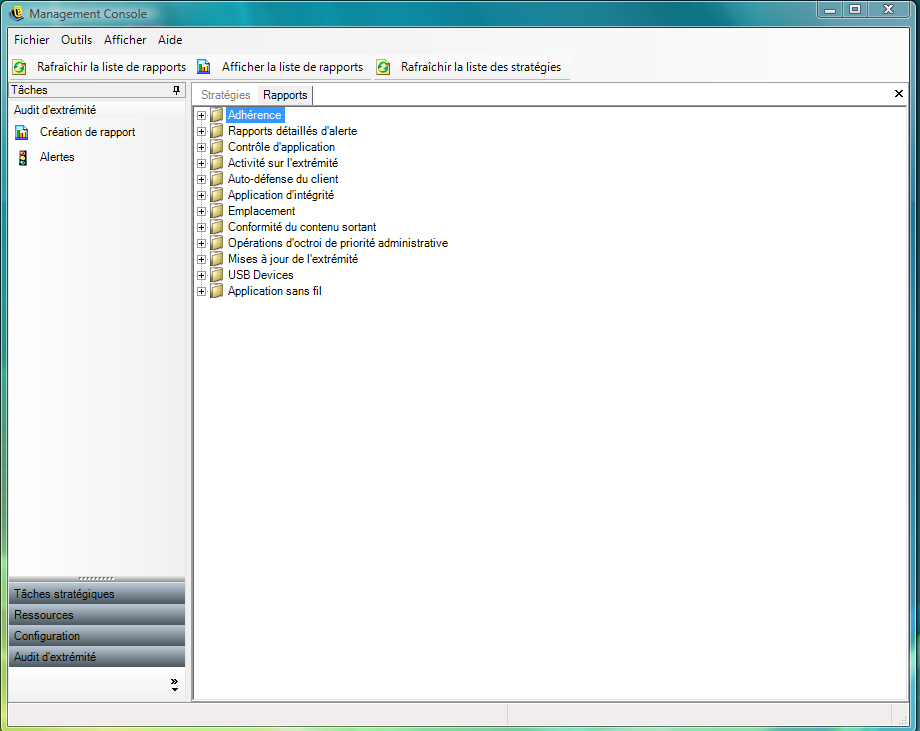Maximize the Management Console window

(x=855, y=9)
